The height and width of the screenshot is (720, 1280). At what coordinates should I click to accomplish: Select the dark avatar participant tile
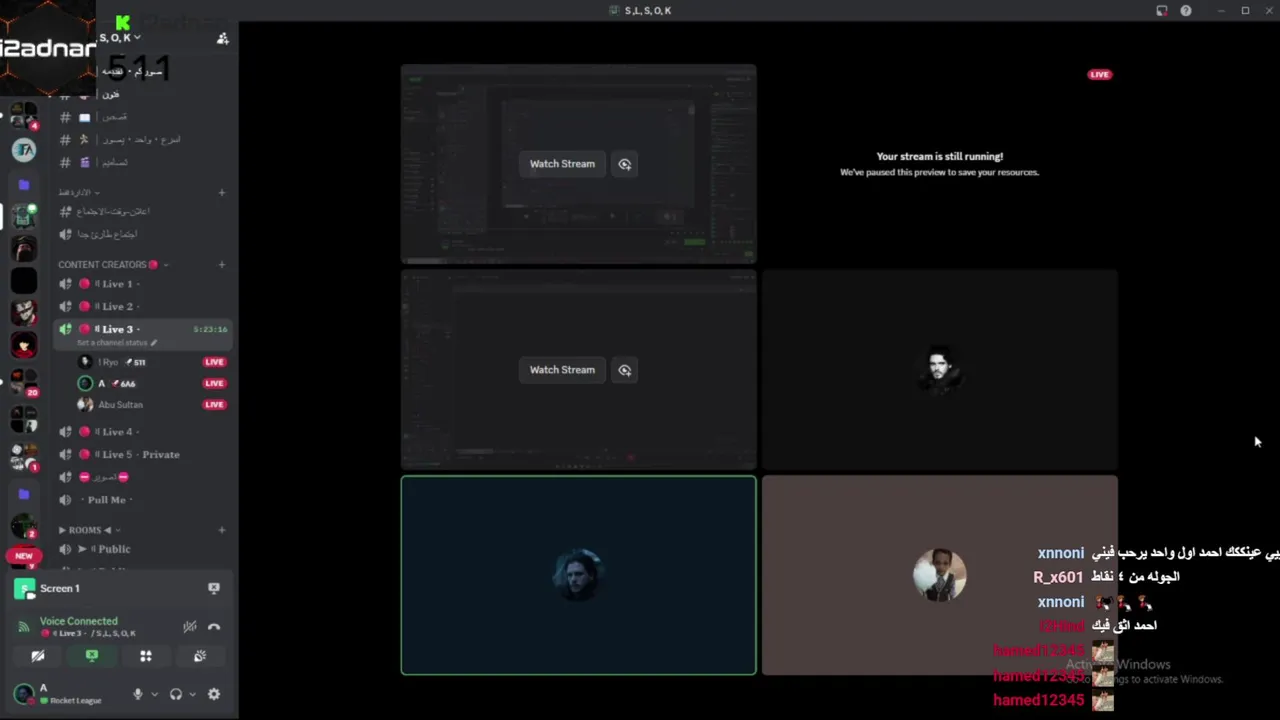[939, 369]
